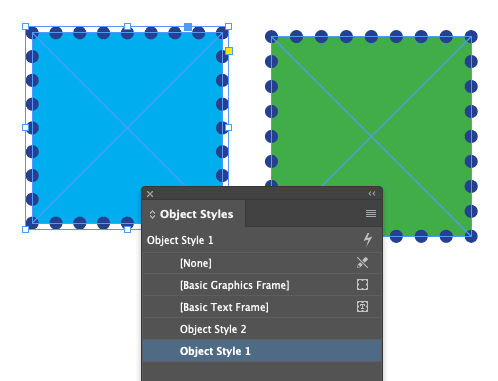Click the Quick Apply lightning bolt icon

tap(368, 239)
